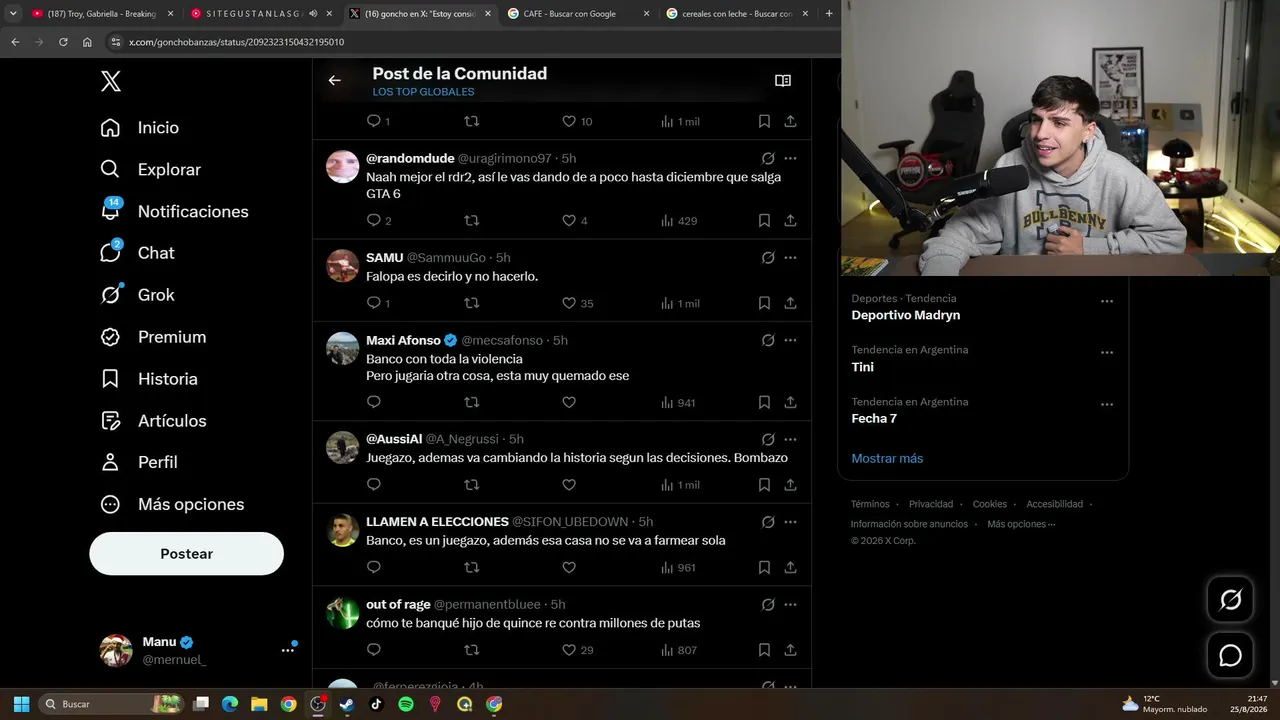The image size is (1280, 720).
Task: Switch to the CAFE Google search tab
Action: 578,14
